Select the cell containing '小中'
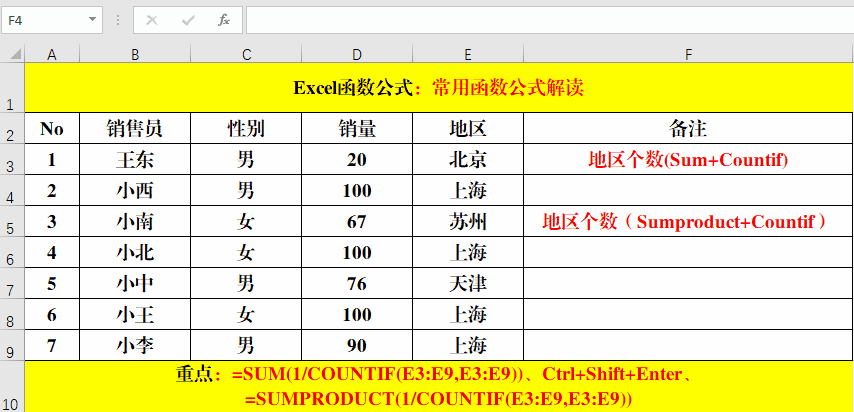Screen dimensions: 854x412 click(x=135, y=283)
